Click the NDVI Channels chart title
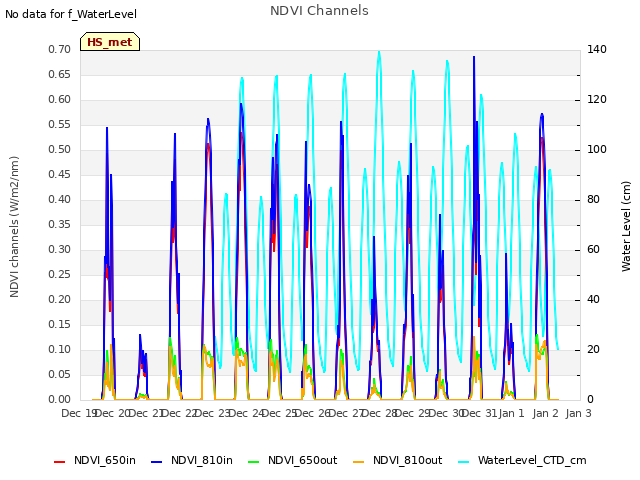 click(319, 10)
